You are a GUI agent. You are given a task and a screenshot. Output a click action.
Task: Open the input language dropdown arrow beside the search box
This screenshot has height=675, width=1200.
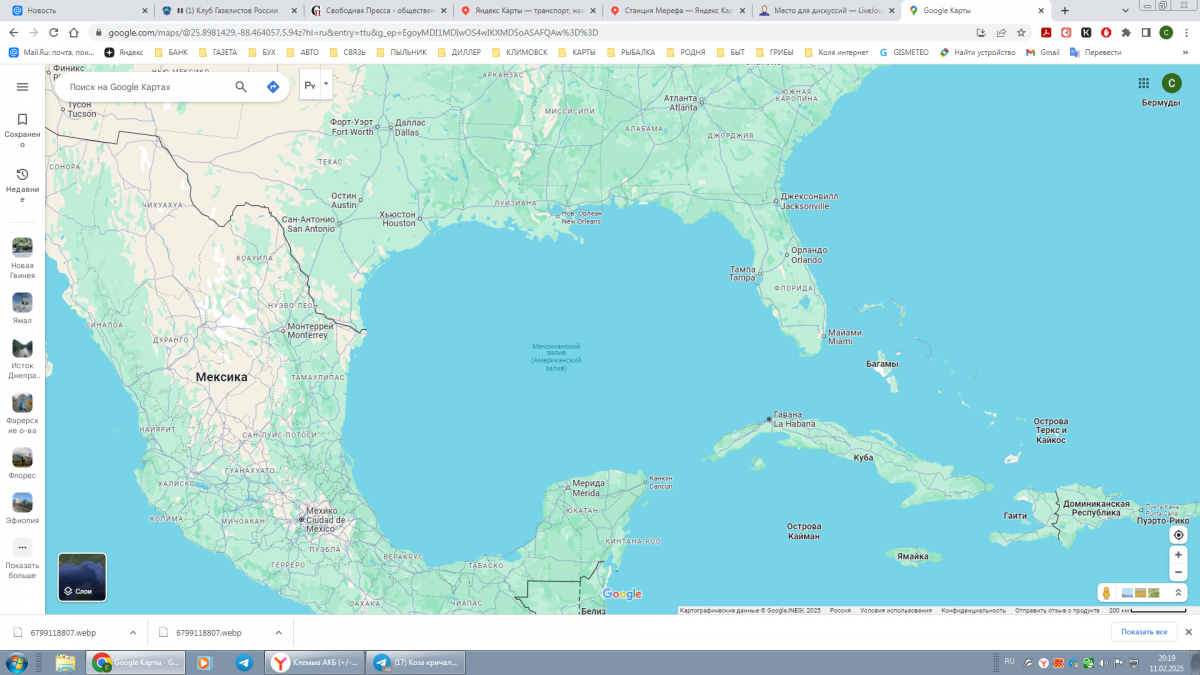click(326, 86)
